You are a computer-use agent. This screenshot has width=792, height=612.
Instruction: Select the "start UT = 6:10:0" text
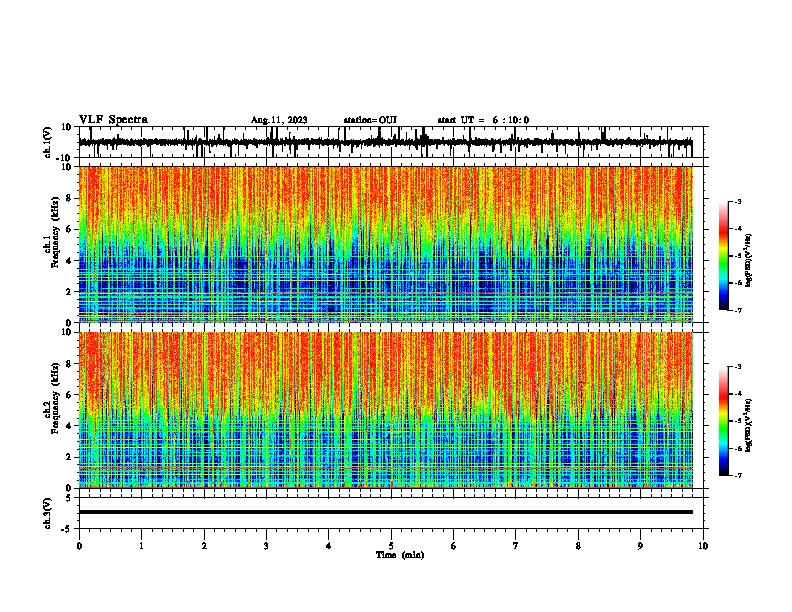coord(483,120)
